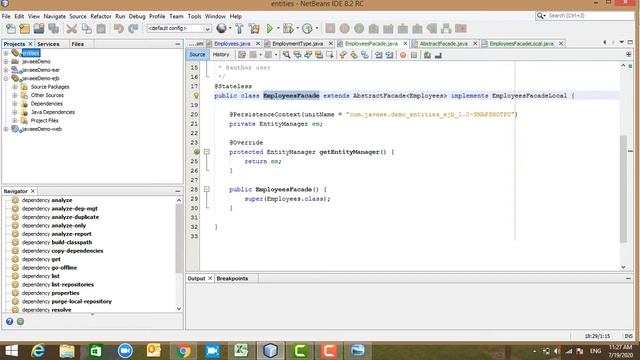
Task: Select the Dependencies tree item
Action: tap(47, 104)
